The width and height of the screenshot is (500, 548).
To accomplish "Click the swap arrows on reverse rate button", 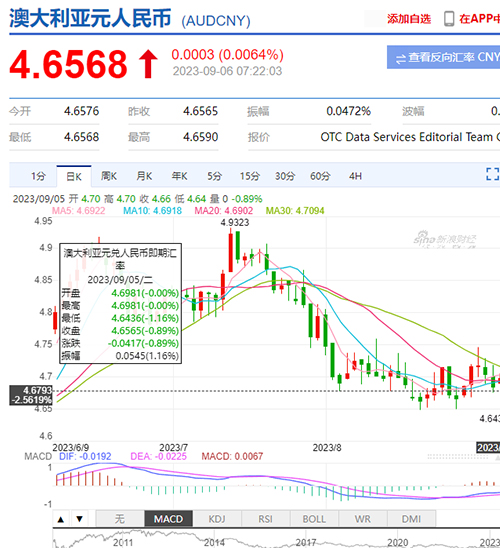I will click(x=400, y=59).
